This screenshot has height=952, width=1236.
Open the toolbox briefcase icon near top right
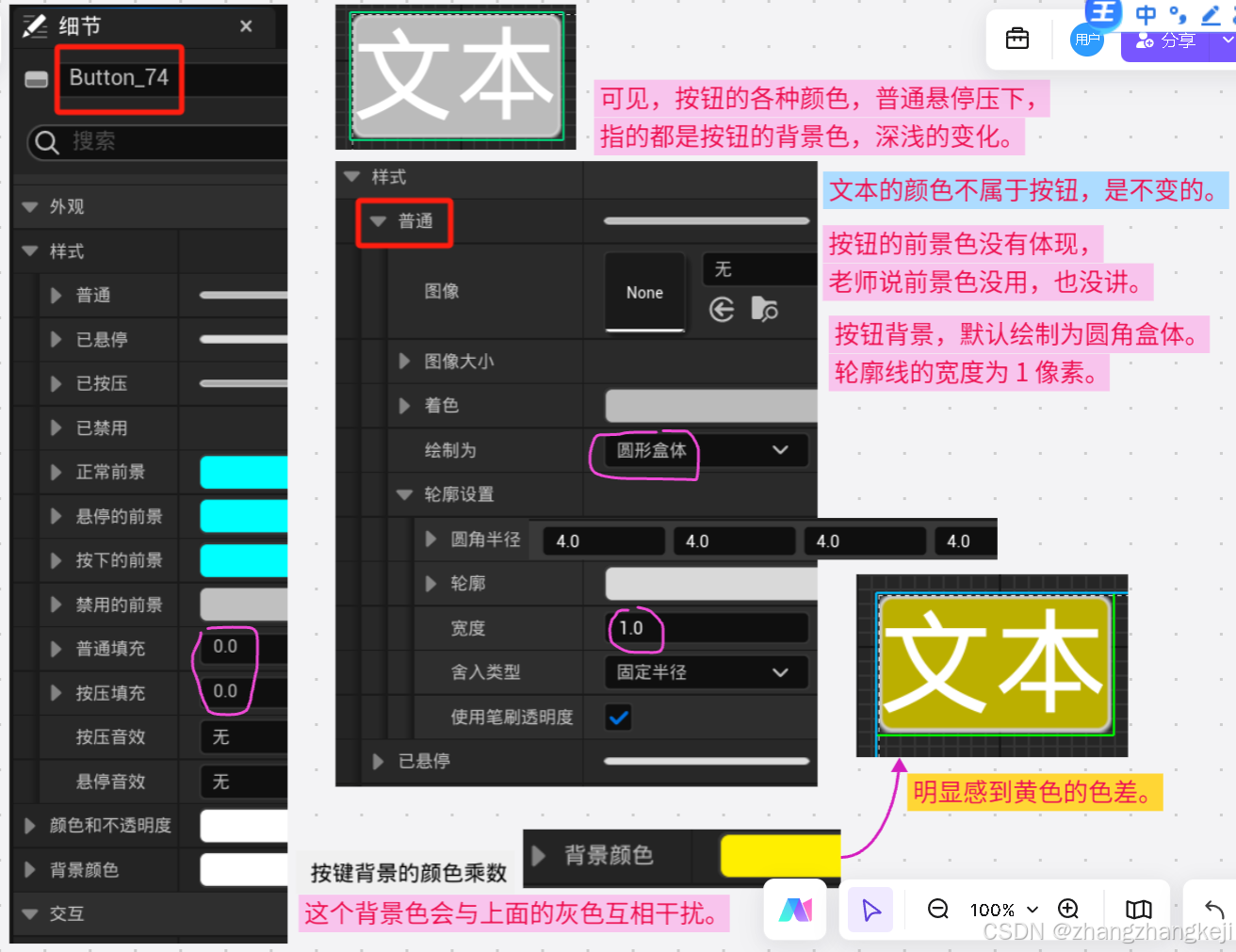pyautogui.click(x=1017, y=40)
